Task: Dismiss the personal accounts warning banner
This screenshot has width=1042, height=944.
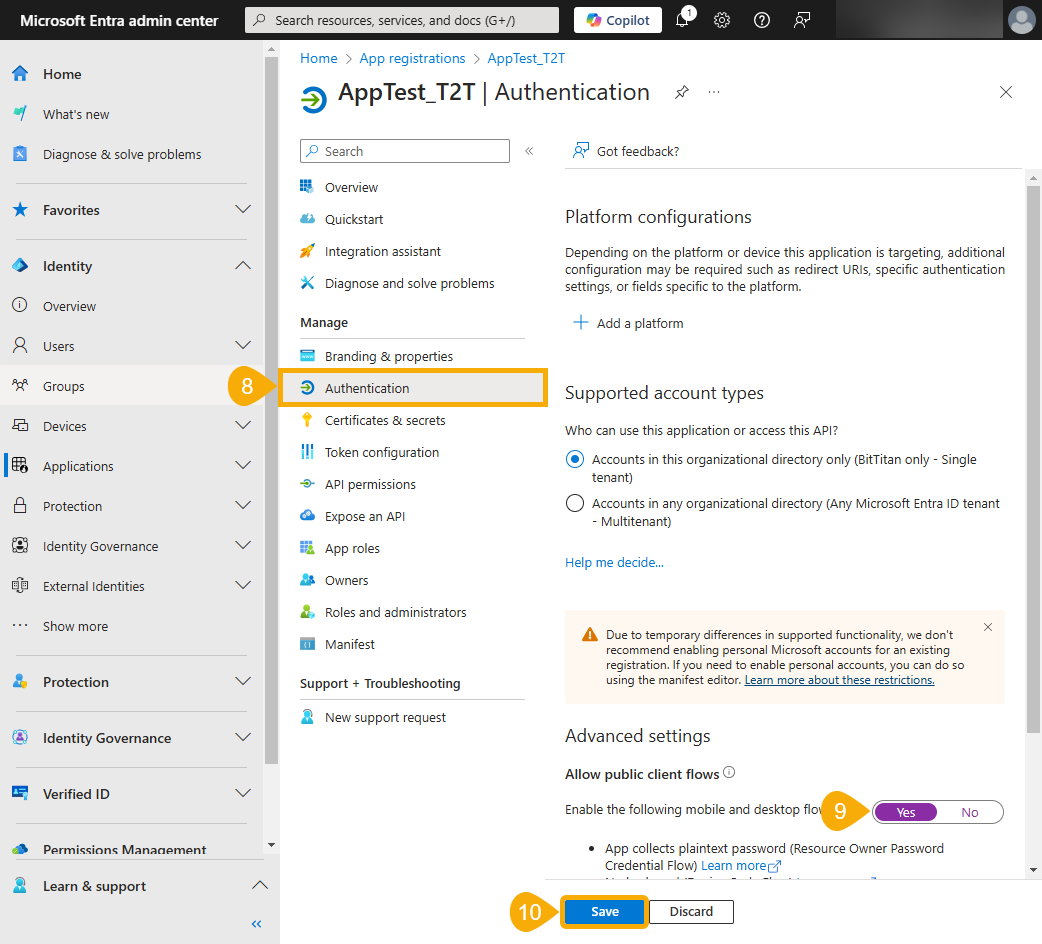Action: pos(988,627)
